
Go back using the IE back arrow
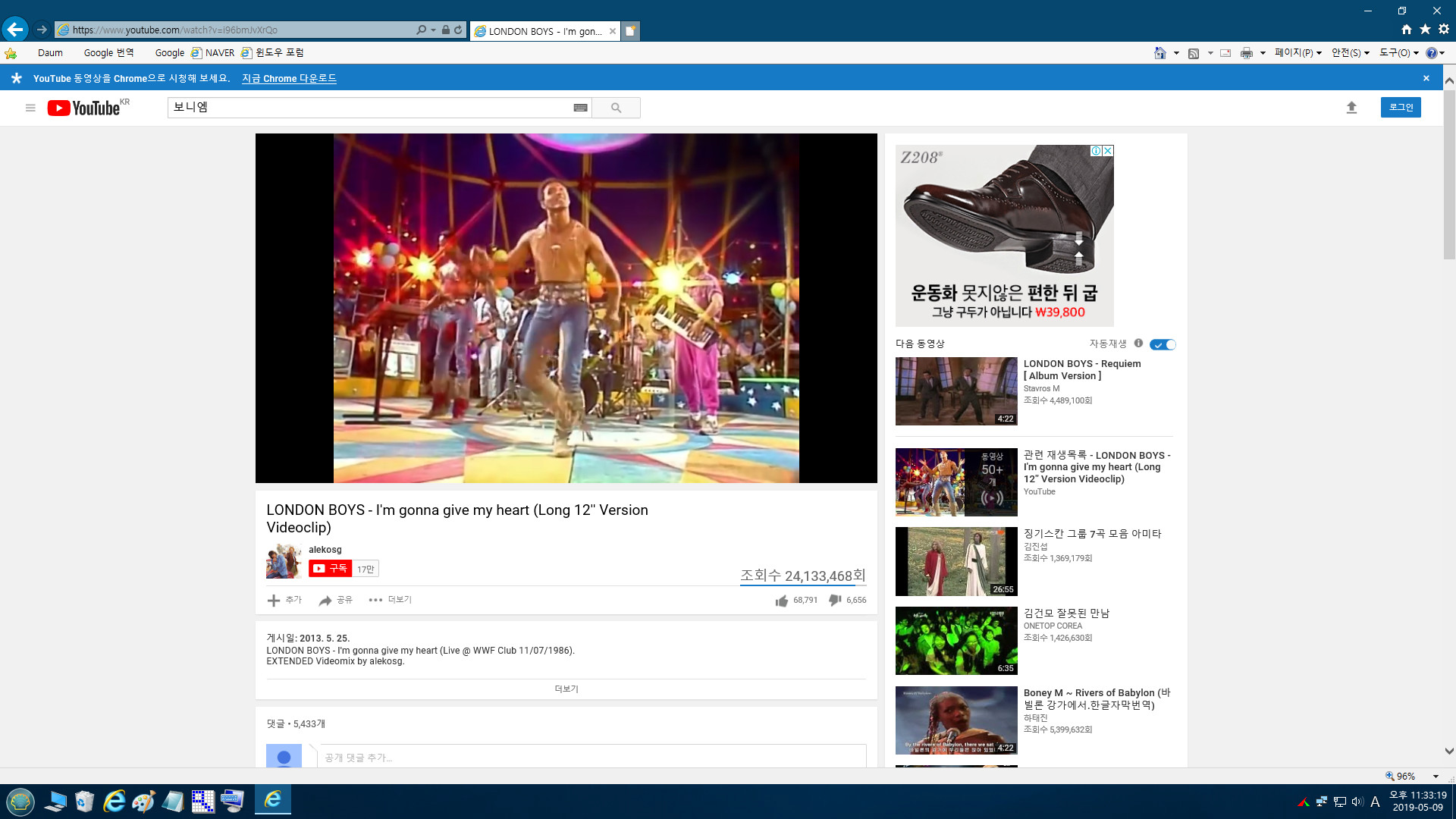pyautogui.click(x=14, y=30)
